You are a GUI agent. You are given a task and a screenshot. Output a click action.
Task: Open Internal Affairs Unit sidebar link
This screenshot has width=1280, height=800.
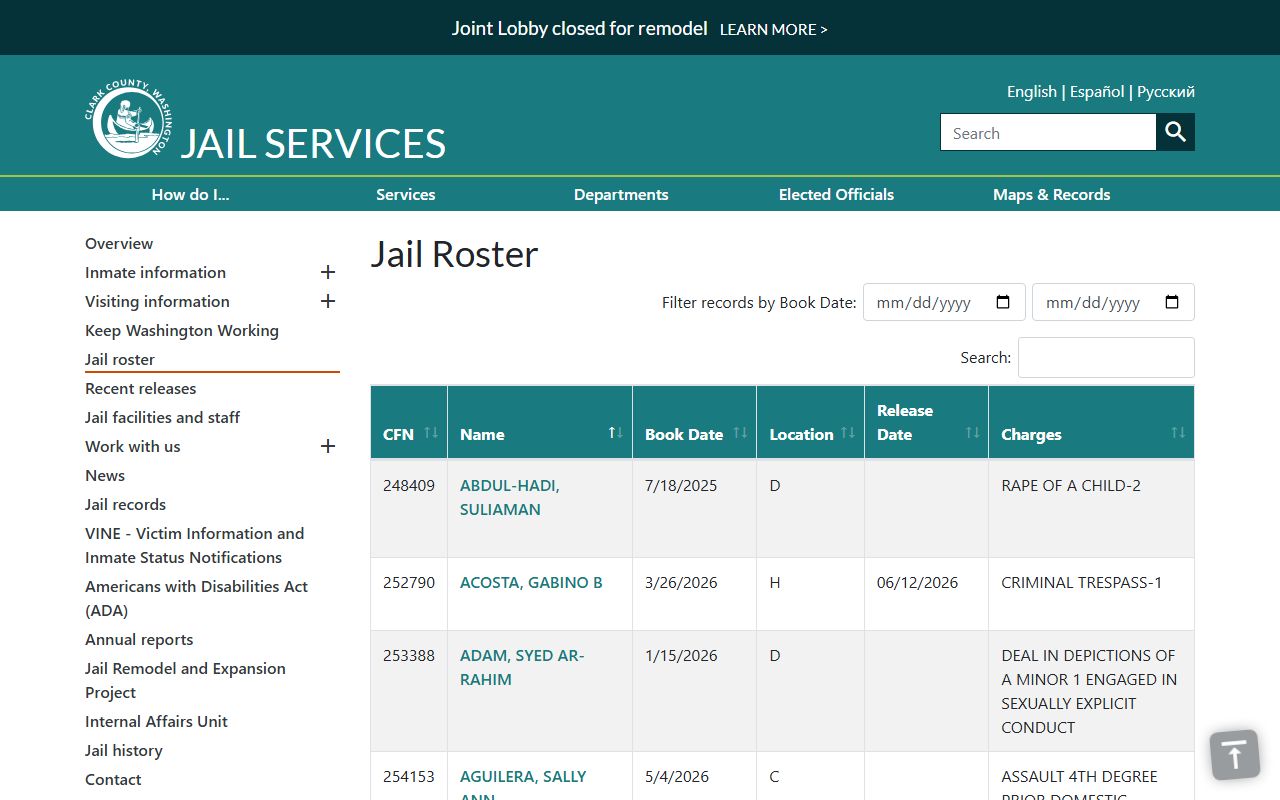click(x=156, y=721)
